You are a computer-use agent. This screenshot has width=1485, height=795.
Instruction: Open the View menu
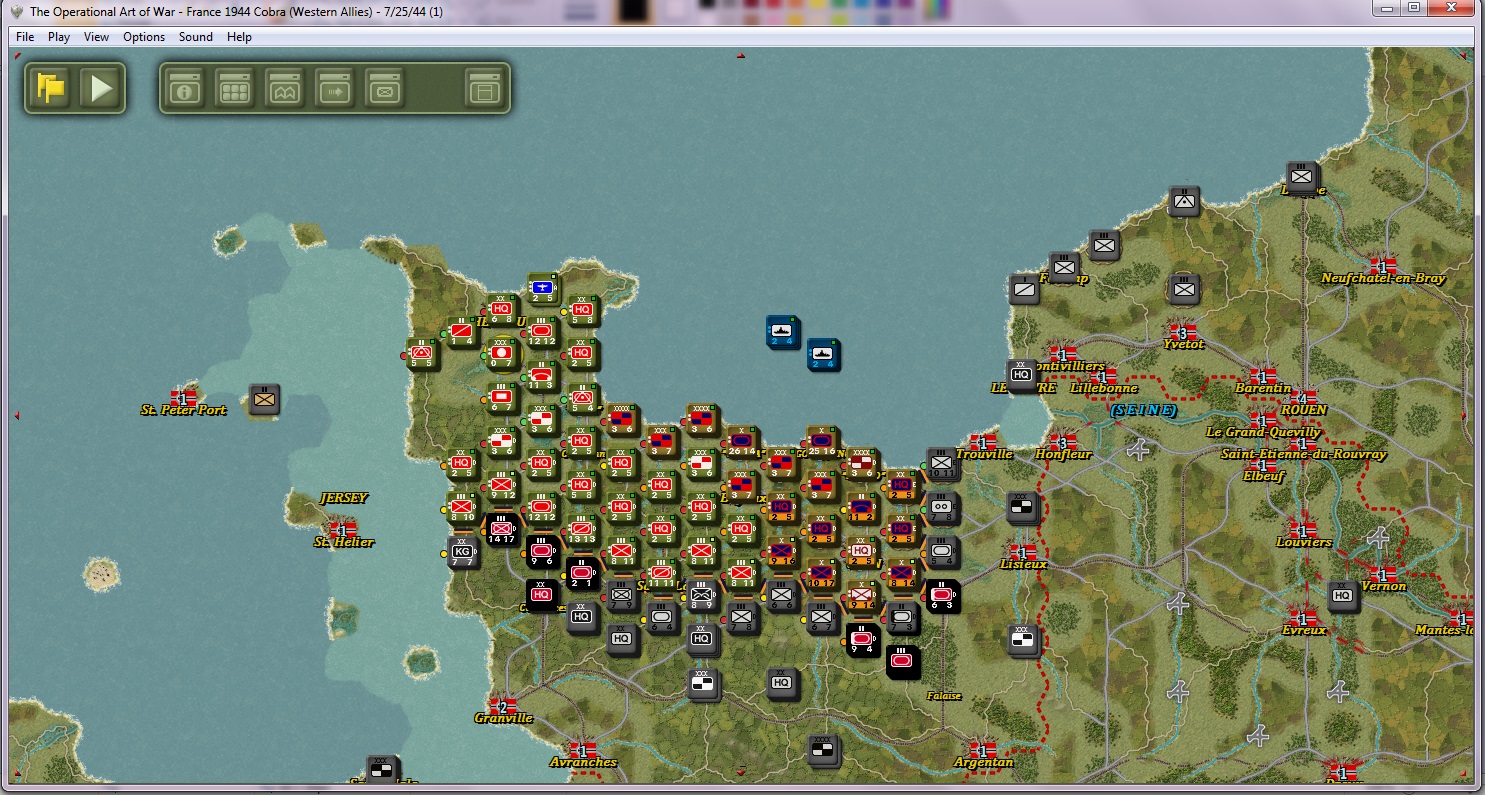point(96,37)
